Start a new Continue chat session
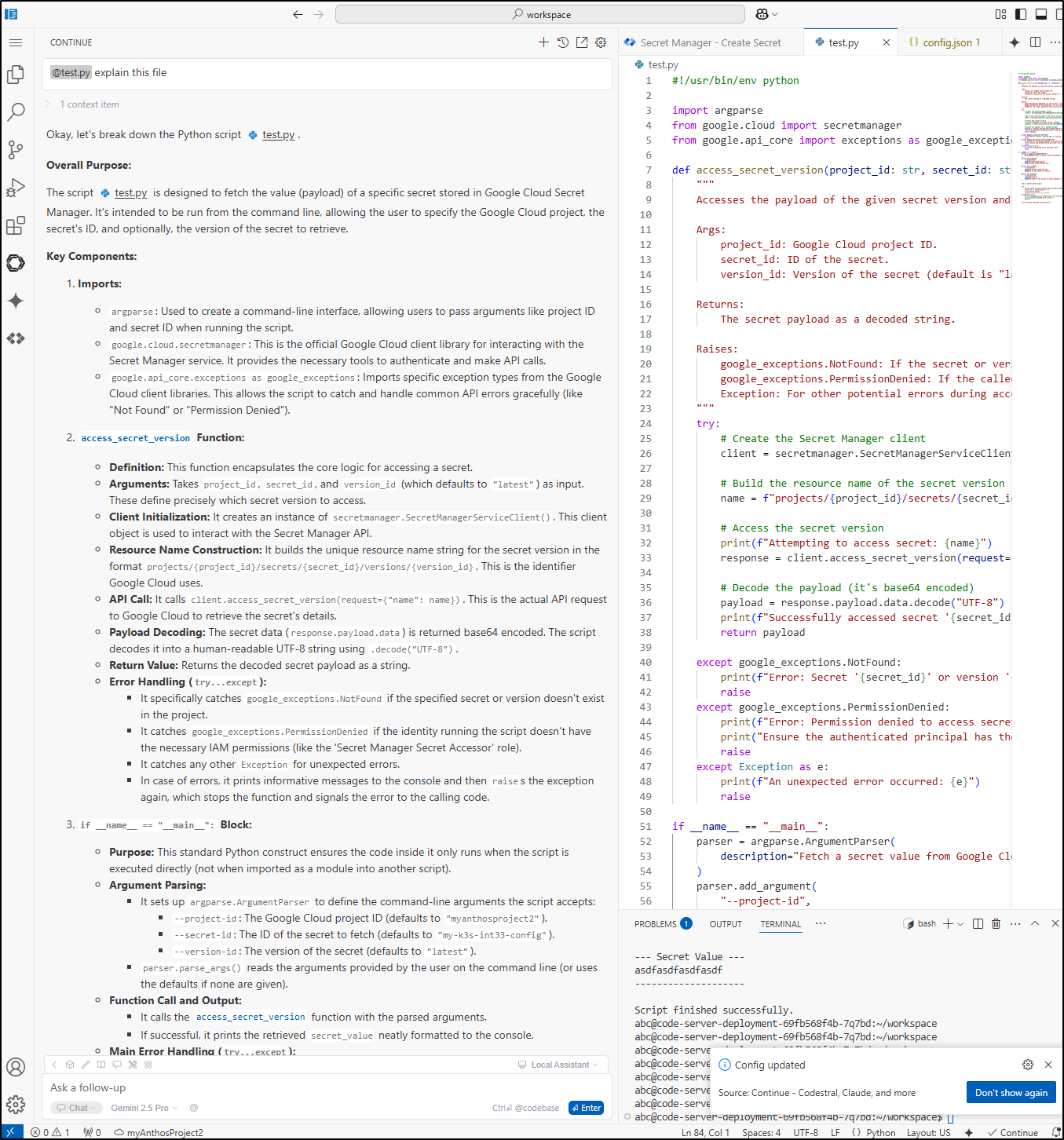This screenshot has width=1064, height=1140. click(x=543, y=42)
